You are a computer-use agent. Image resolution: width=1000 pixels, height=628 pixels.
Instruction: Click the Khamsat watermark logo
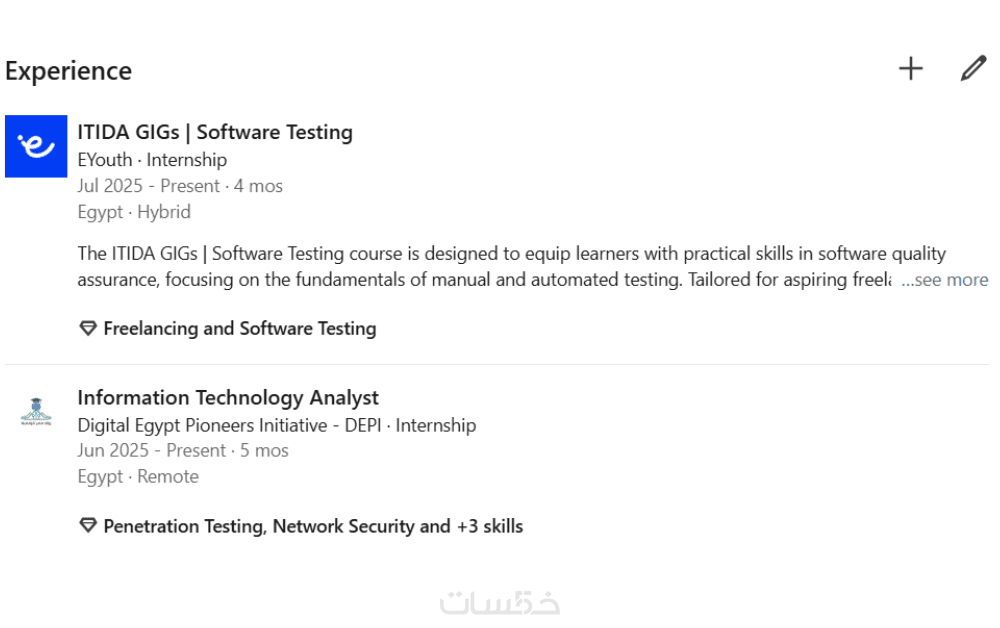click(x=500, y=603)
